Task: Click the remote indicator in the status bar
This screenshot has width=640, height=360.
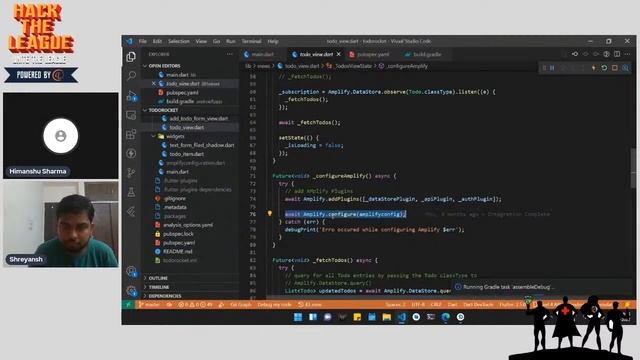Action: pyautogui.click(x=128, y=304)
